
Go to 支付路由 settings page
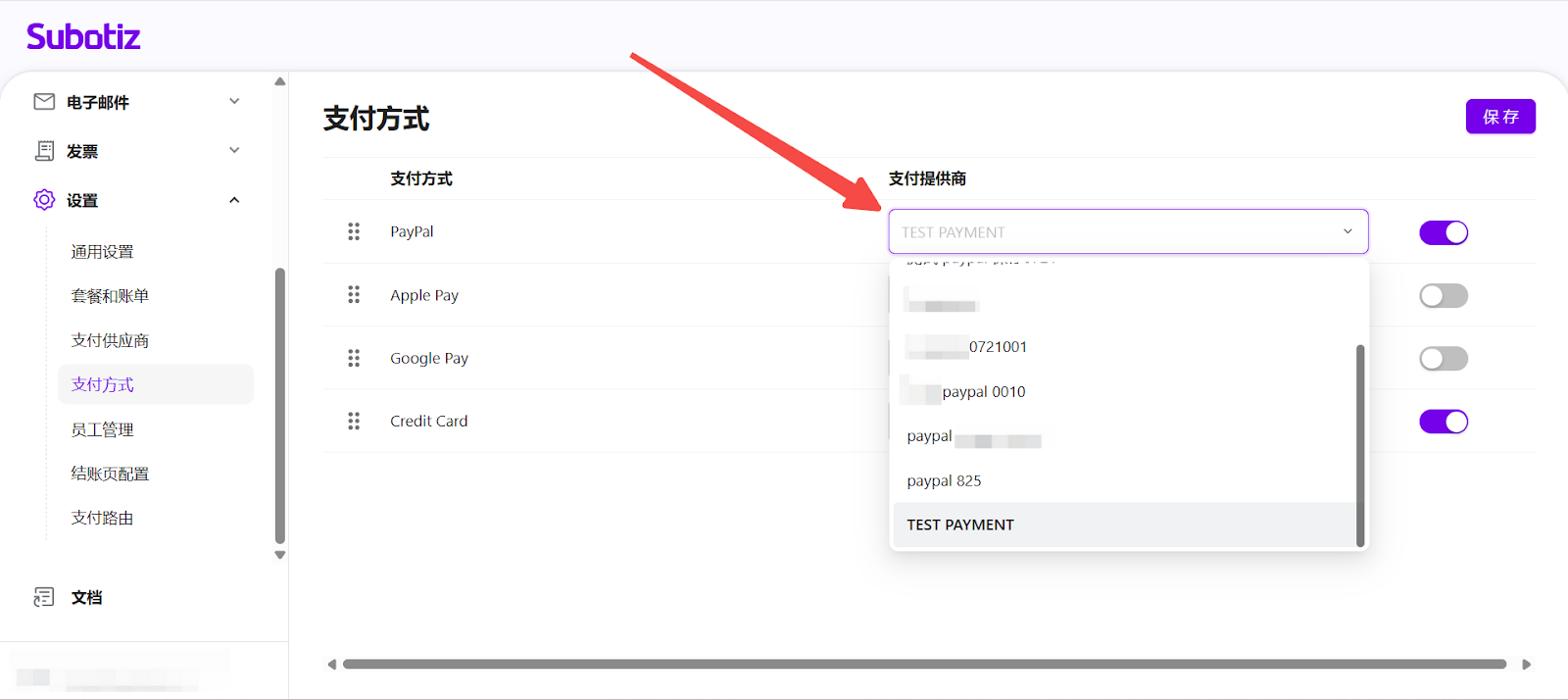[102, 518]
